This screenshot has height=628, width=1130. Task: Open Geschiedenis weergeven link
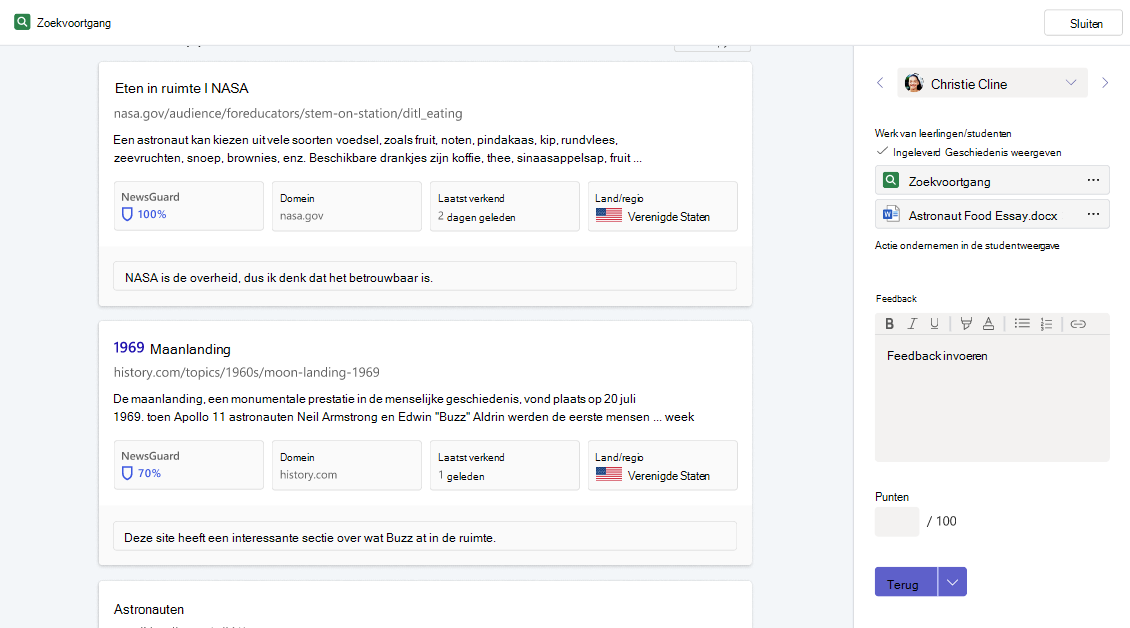[x=1002, y=152]
